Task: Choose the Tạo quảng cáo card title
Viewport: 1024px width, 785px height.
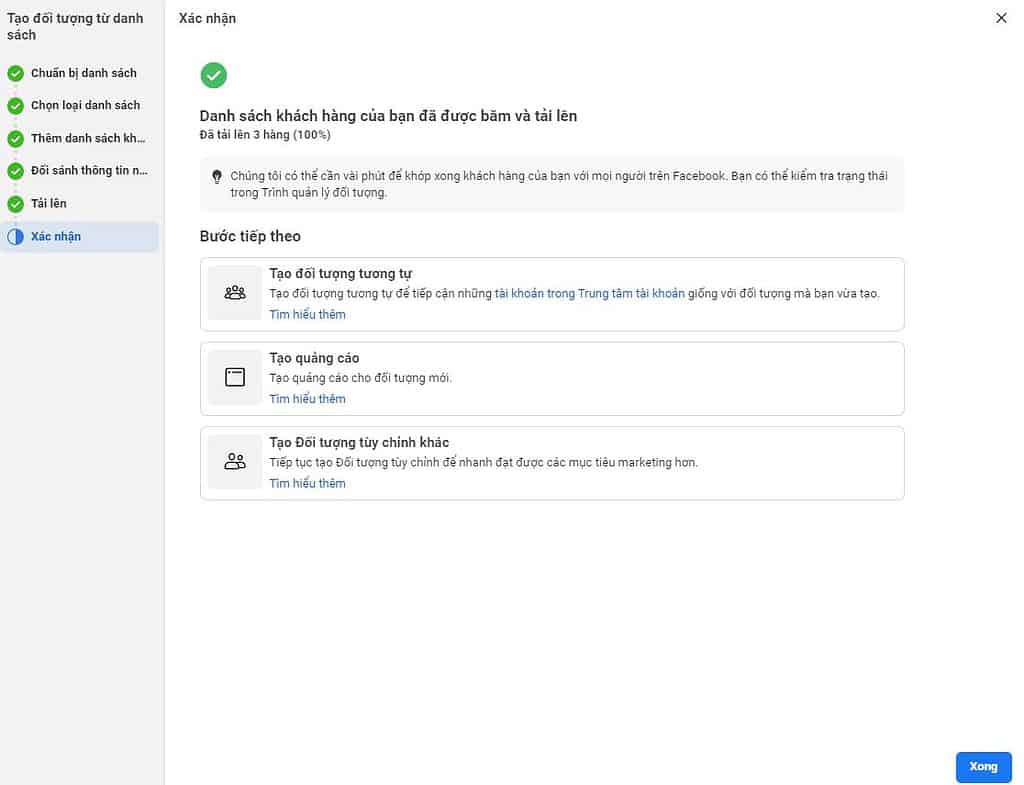Action: [x=314, y=358]
